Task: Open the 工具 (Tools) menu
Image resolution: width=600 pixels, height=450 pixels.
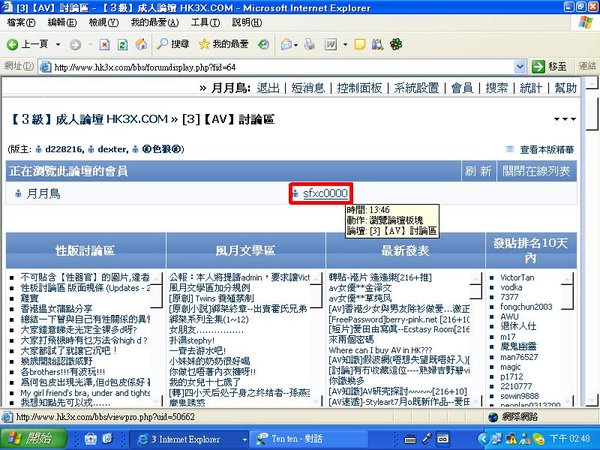Action: click(205, 22)
